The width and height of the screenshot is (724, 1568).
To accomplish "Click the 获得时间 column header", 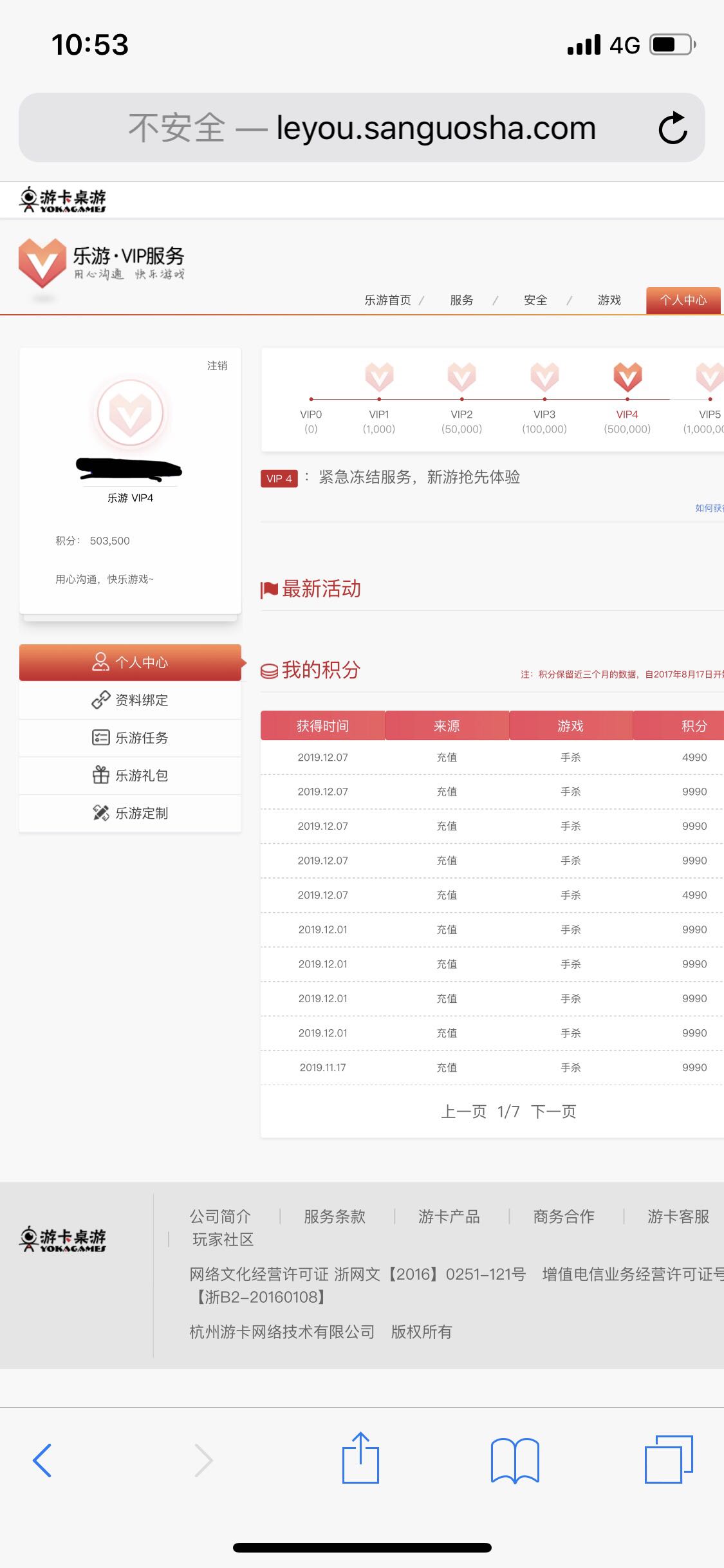I will click(x=322, y=726).
